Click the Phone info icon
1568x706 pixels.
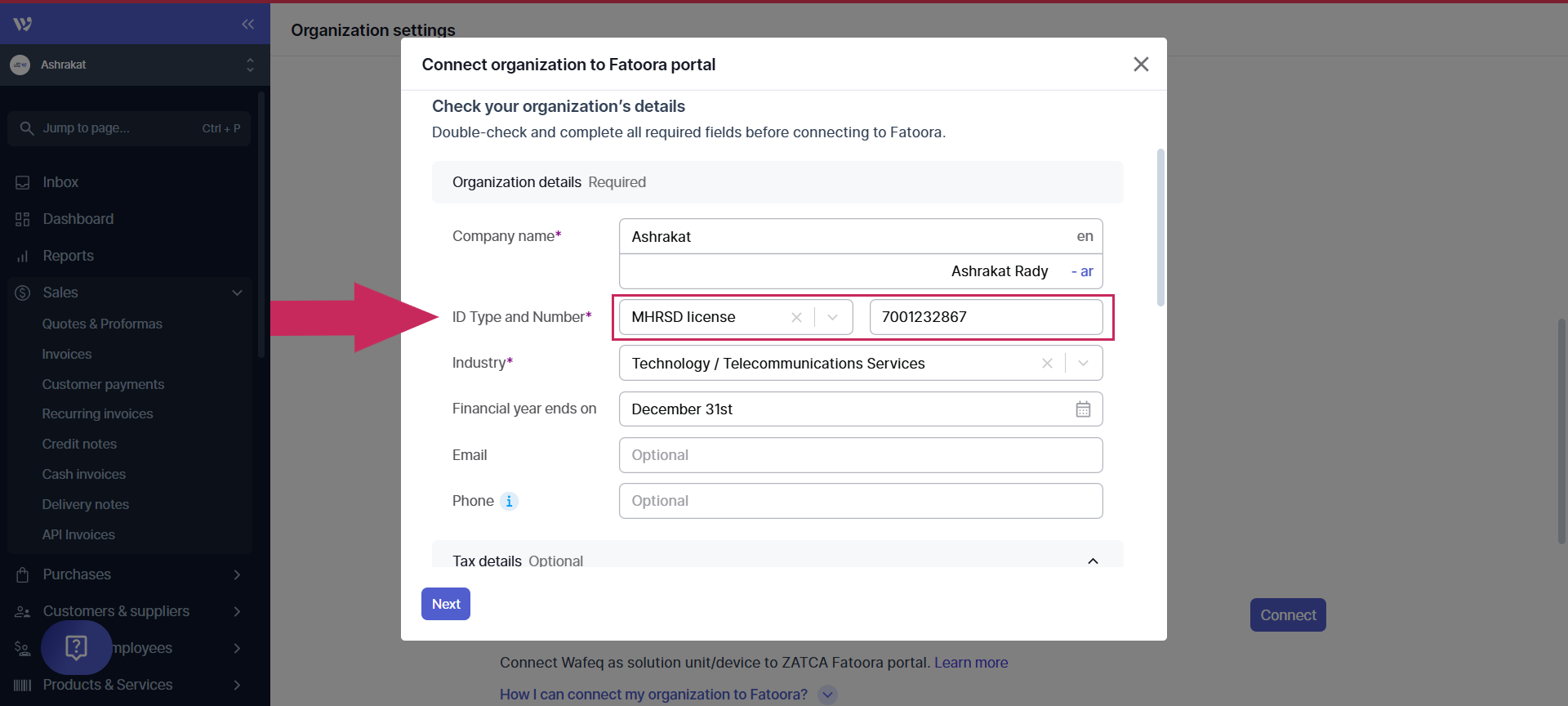pos(509,501)
